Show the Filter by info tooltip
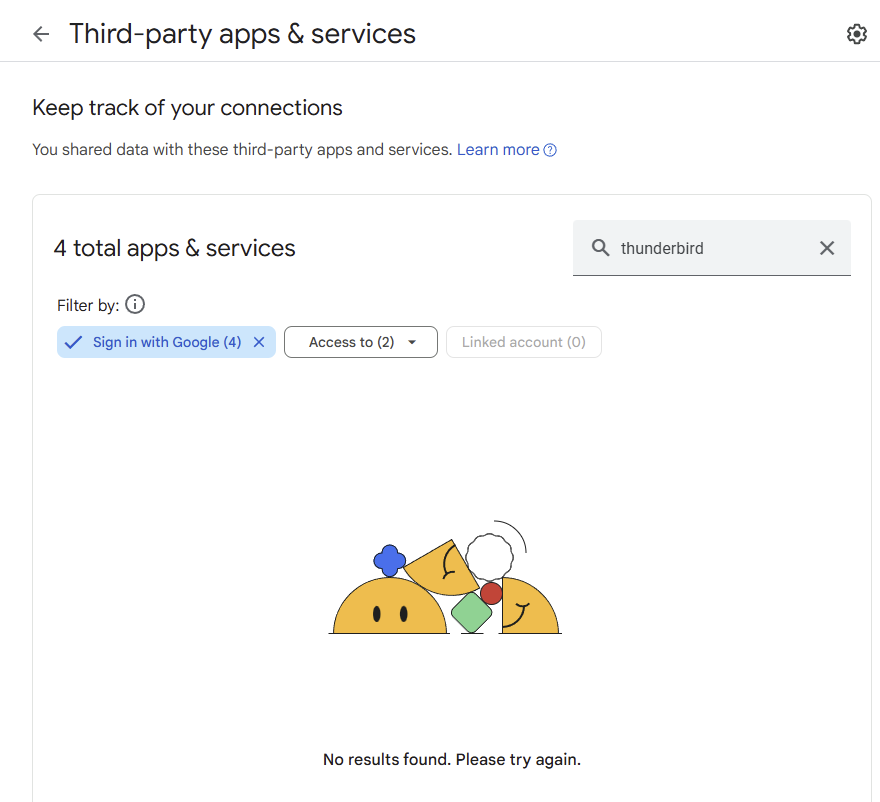 [135, 305]
